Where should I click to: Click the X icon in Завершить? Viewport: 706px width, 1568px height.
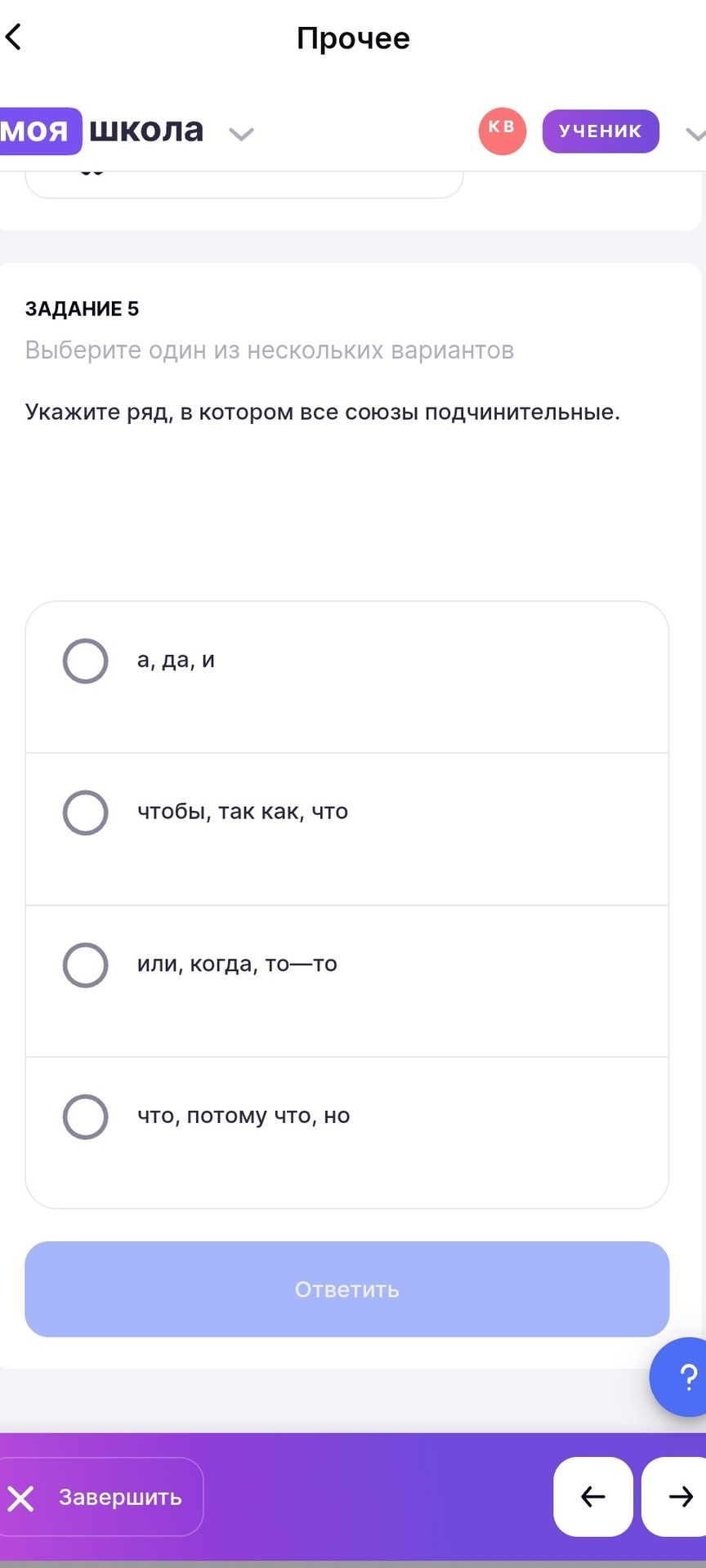click(x=20, y=1498)
